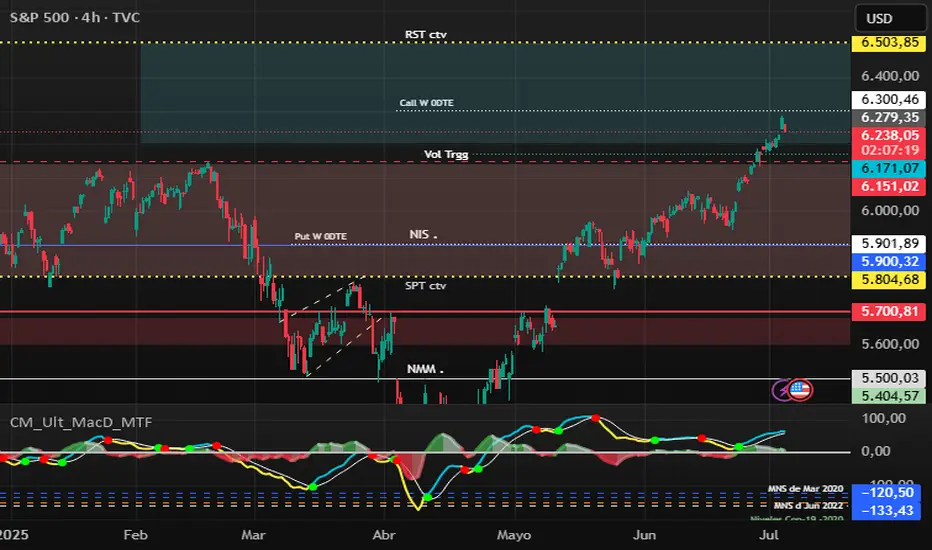Click the 0,00 MACD scale value
Viewport: 932px width, 550px height.
pos(876,451)
